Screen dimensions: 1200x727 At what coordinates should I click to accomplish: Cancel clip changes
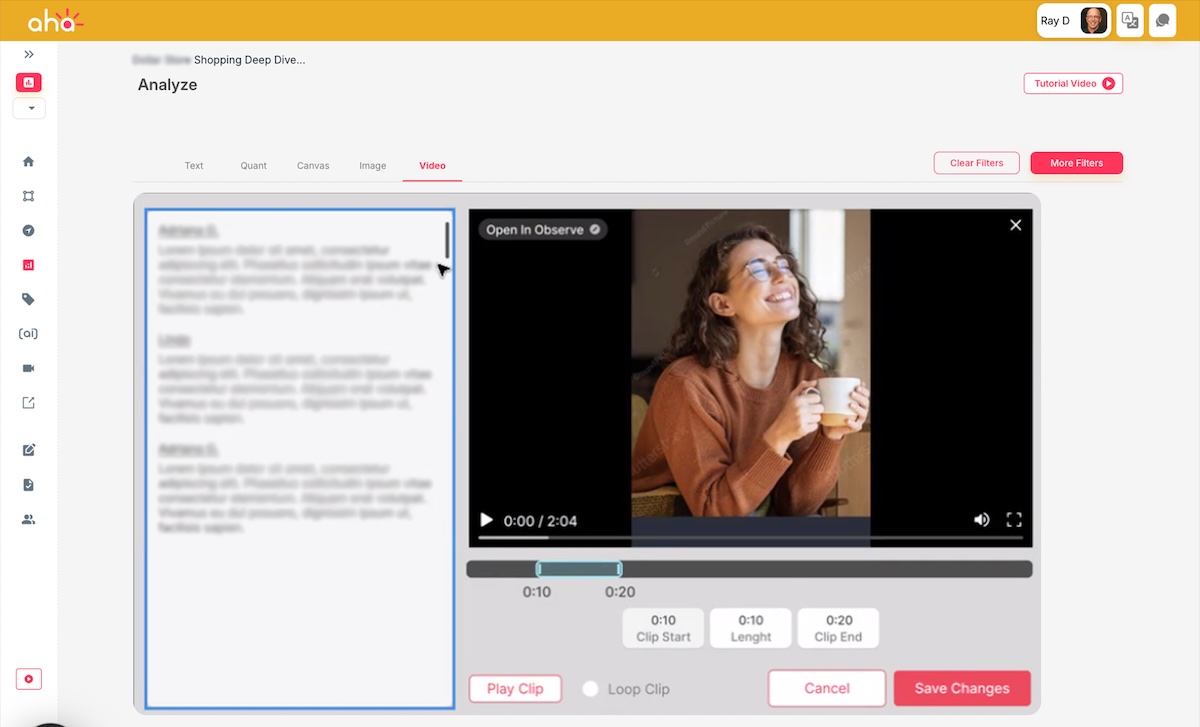click(x=827, y=688)
